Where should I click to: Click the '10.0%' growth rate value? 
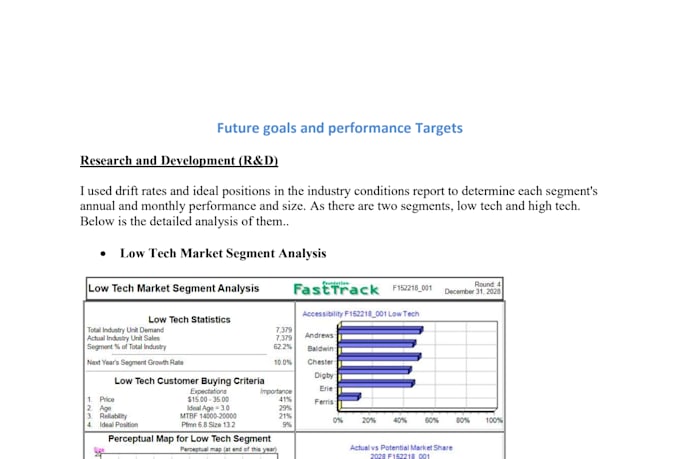coord(283,363)
